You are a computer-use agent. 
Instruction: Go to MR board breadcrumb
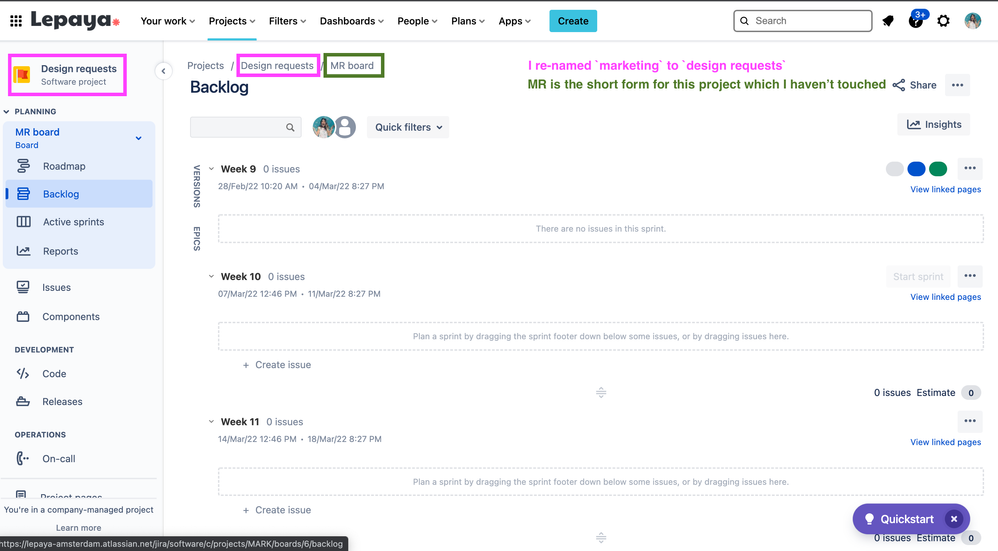352,66
